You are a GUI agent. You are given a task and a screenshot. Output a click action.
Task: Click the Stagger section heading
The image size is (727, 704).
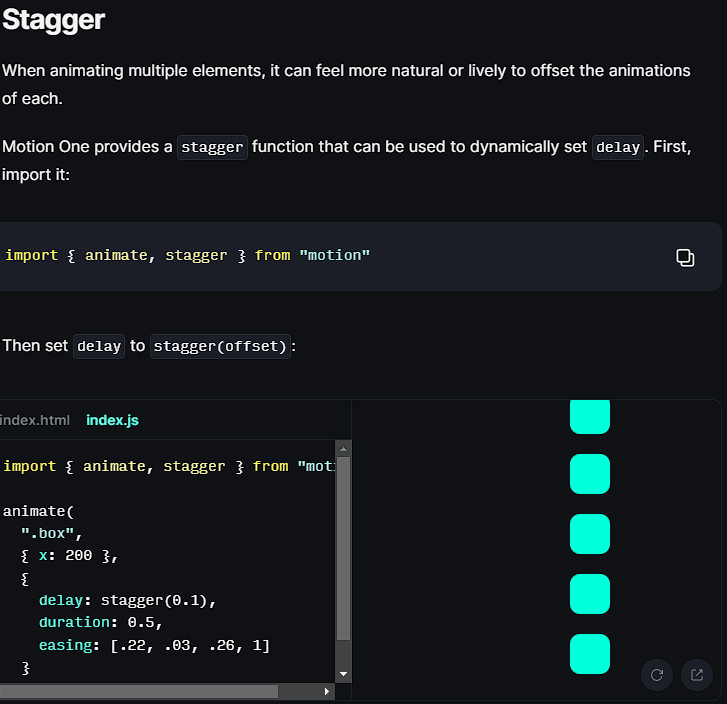click(53, 19)
